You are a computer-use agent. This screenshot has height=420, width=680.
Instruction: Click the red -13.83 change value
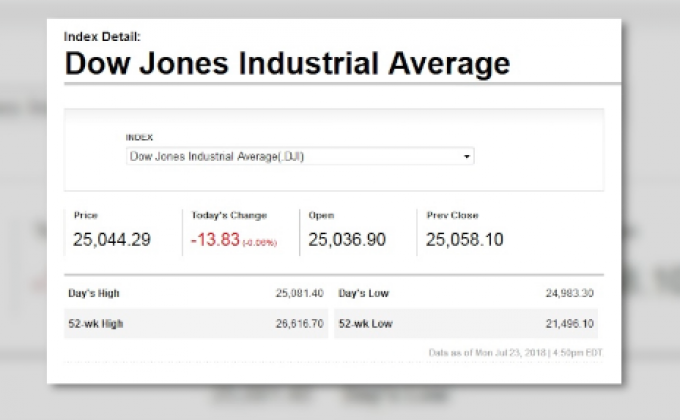pyautogui.click(x=213, y=240)
